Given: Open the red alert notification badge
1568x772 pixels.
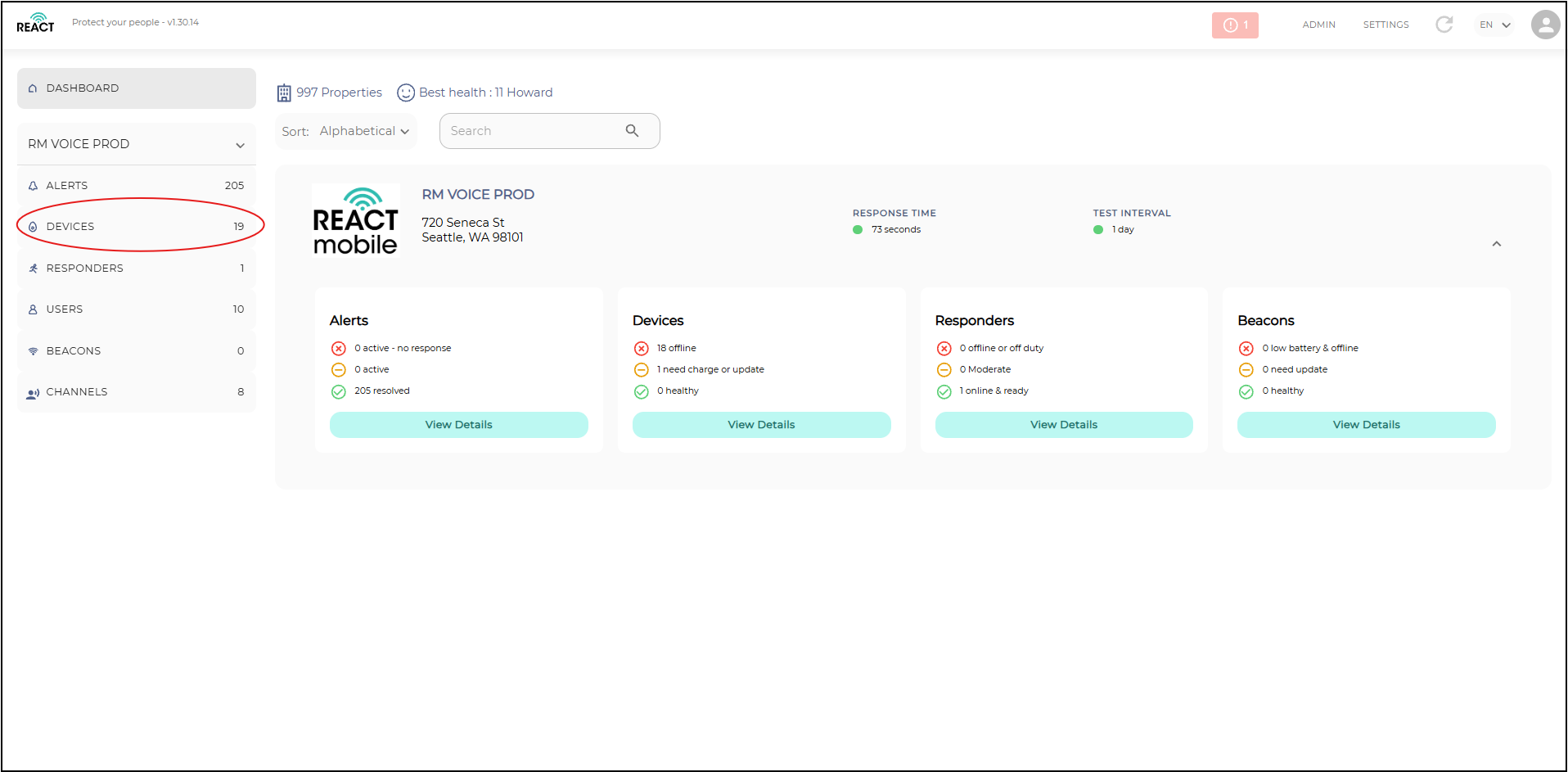Looking at the screenshot, I should (x=1235, y=25).
